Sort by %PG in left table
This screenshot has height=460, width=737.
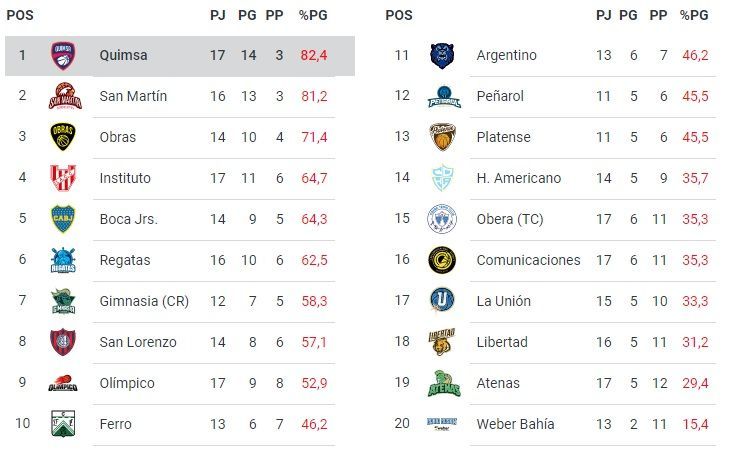[x=313, y=15]
